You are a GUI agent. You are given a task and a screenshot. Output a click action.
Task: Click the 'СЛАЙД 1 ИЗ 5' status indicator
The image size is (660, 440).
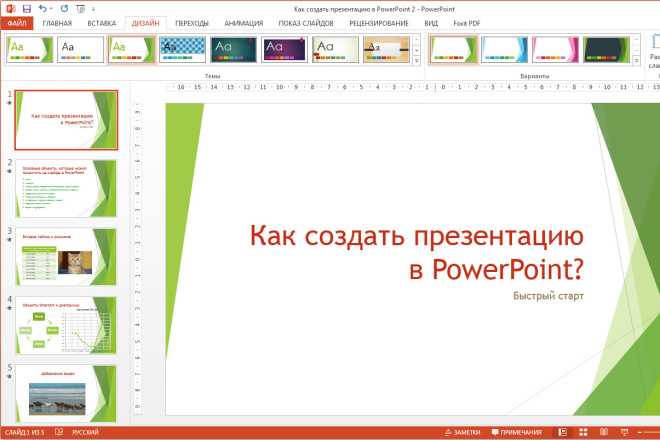point(24,432)
